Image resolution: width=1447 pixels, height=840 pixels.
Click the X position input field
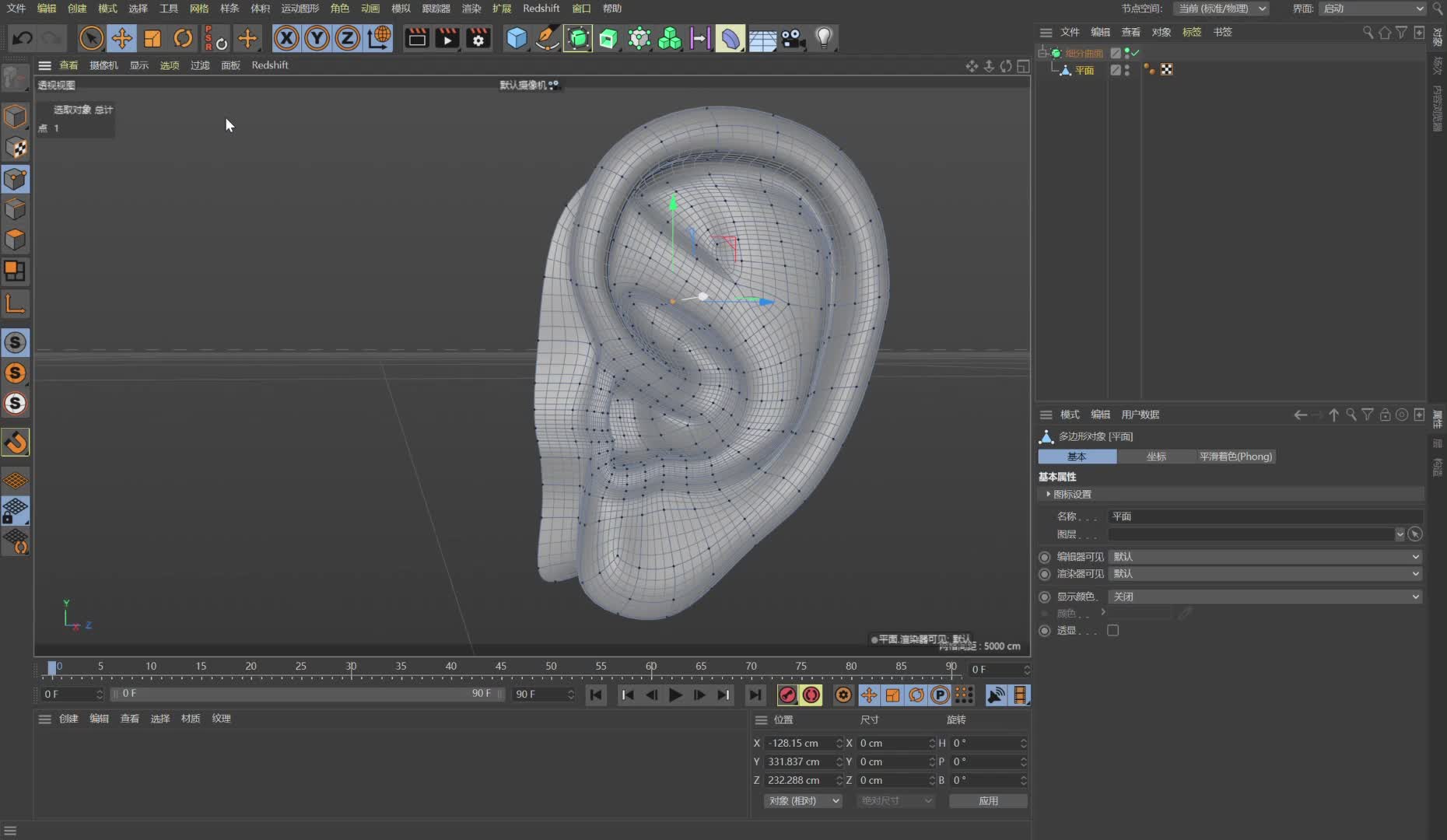point(801,743)
